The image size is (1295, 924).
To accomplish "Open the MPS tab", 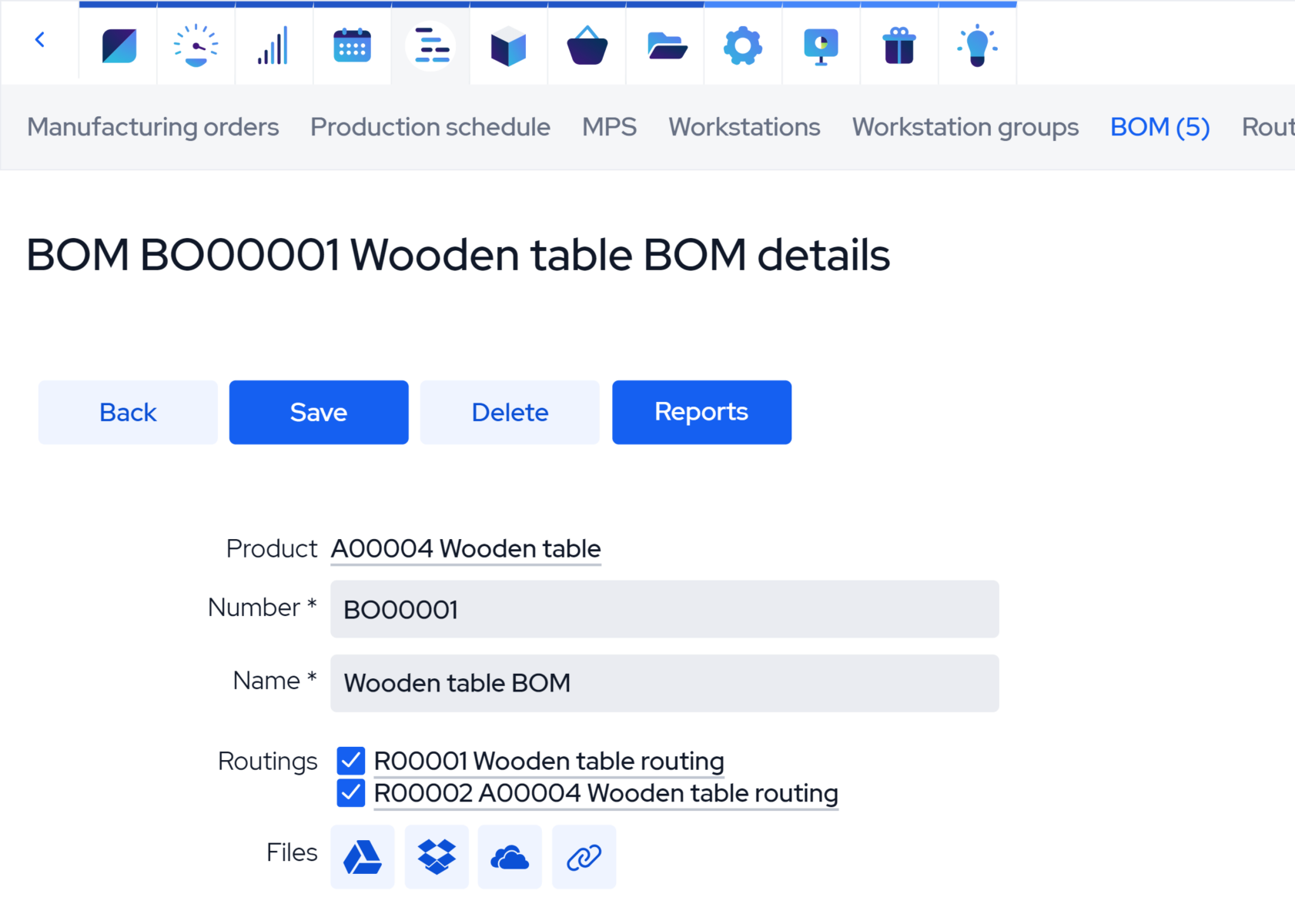I will point(610,127).
